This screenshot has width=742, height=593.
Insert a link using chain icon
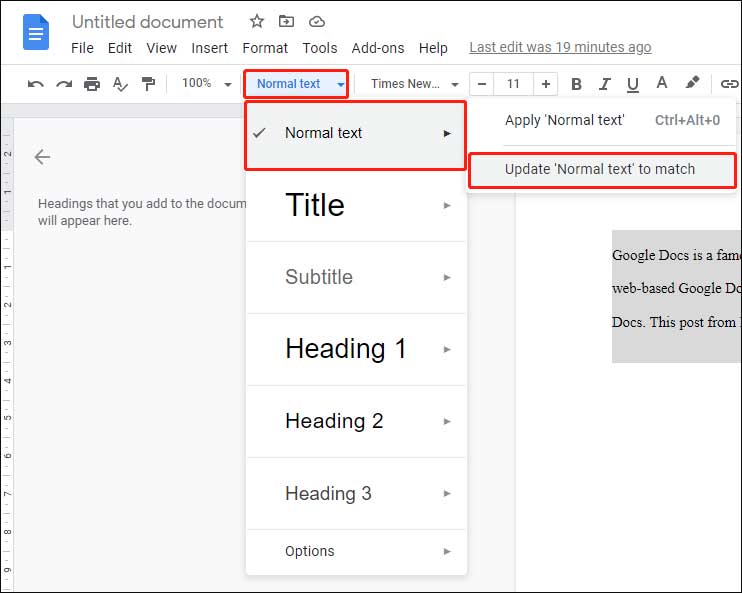pyautogui.click(x=729, y=84)
